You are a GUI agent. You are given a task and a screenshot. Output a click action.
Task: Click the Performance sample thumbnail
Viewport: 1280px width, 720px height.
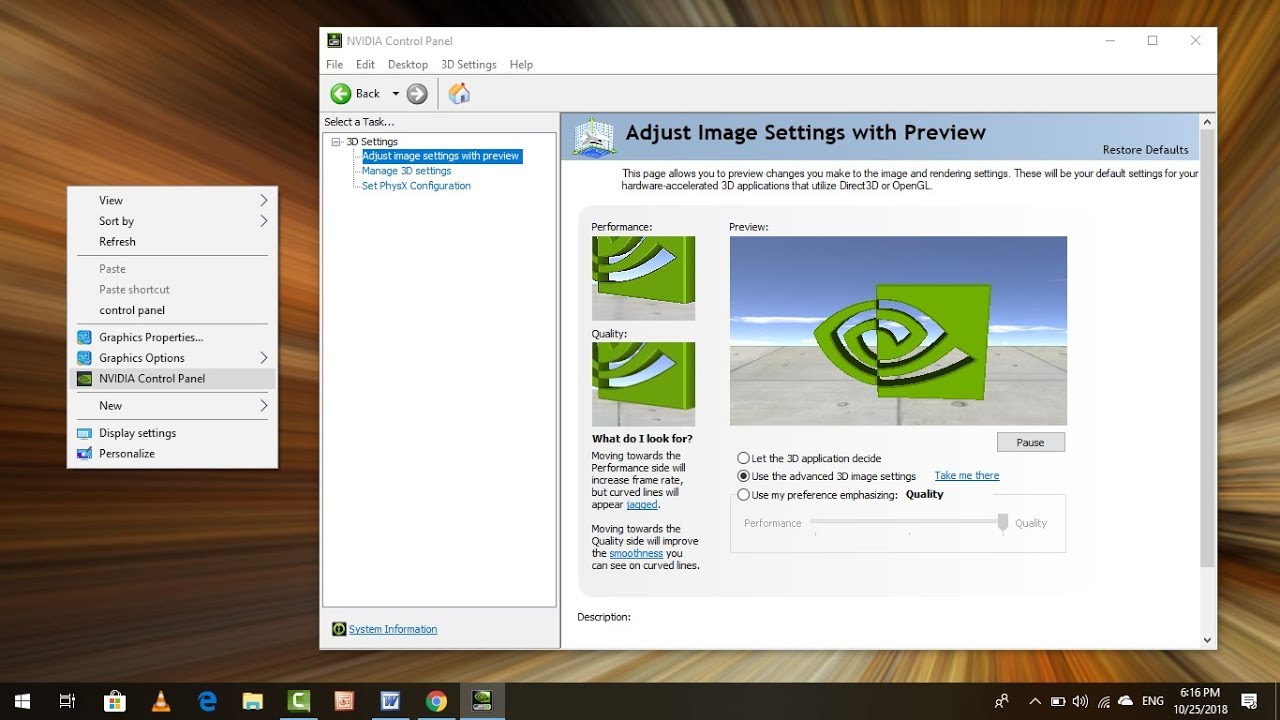tap(643, 278)
